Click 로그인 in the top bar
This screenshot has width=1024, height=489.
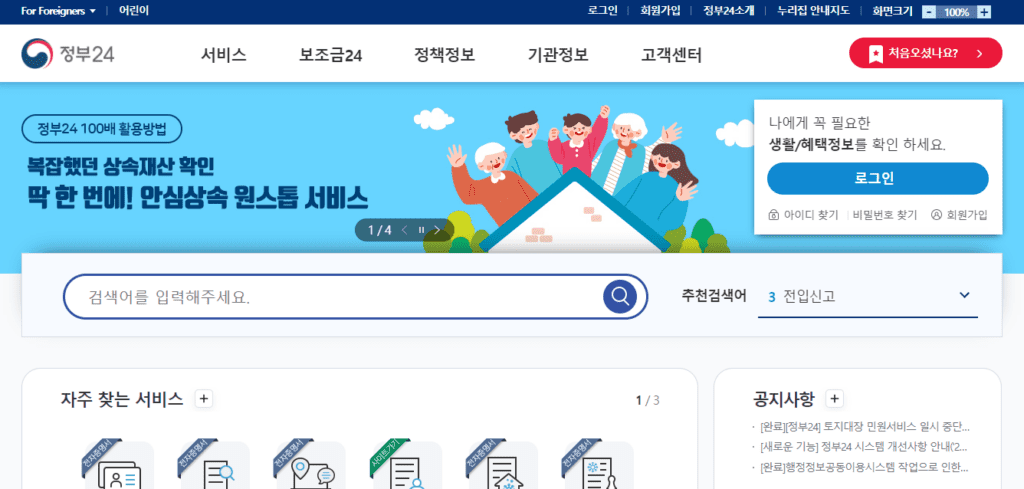tap(602, 11)
